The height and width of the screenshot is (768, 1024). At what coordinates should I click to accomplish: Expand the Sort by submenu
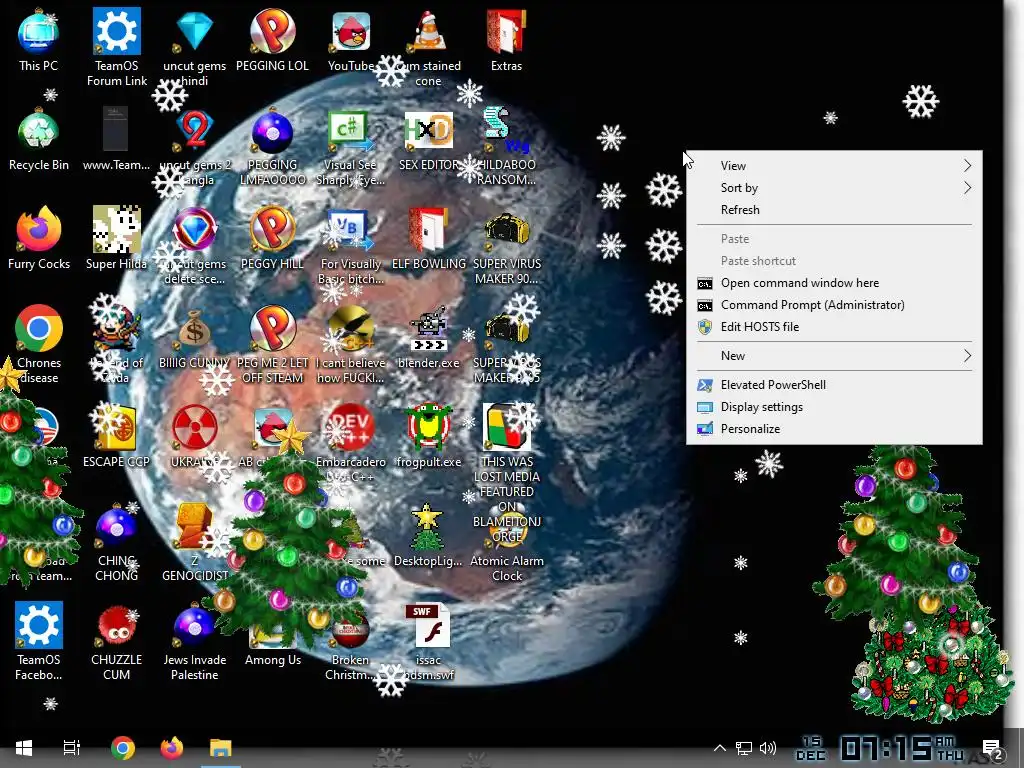[834, 188]
